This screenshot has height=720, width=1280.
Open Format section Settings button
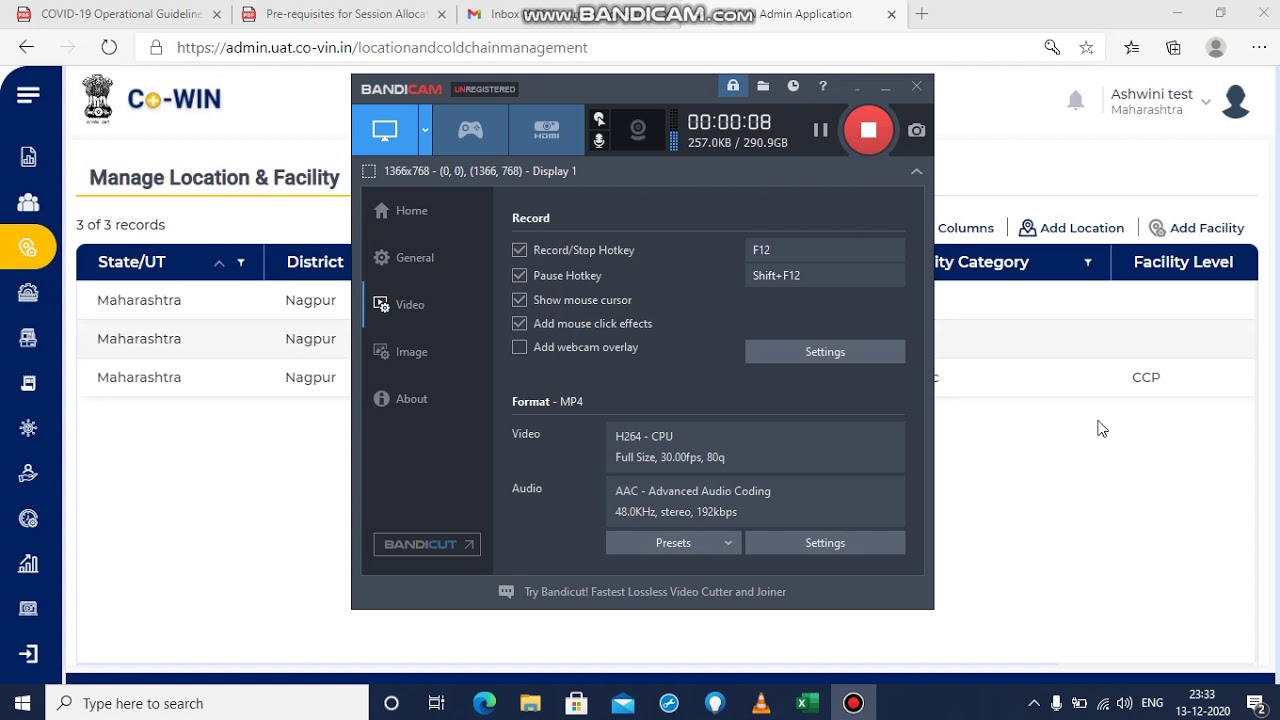click(x=825, y=543)
